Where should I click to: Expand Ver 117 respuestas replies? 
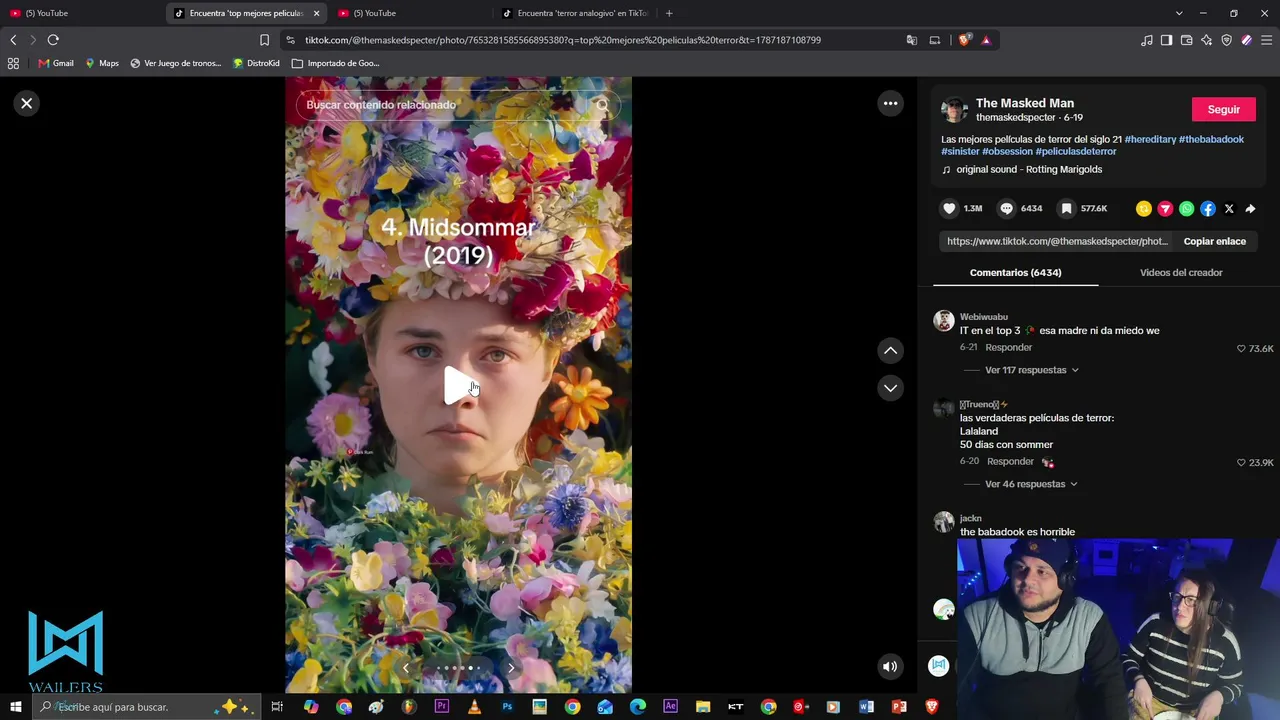click(x=1032, y=370)
